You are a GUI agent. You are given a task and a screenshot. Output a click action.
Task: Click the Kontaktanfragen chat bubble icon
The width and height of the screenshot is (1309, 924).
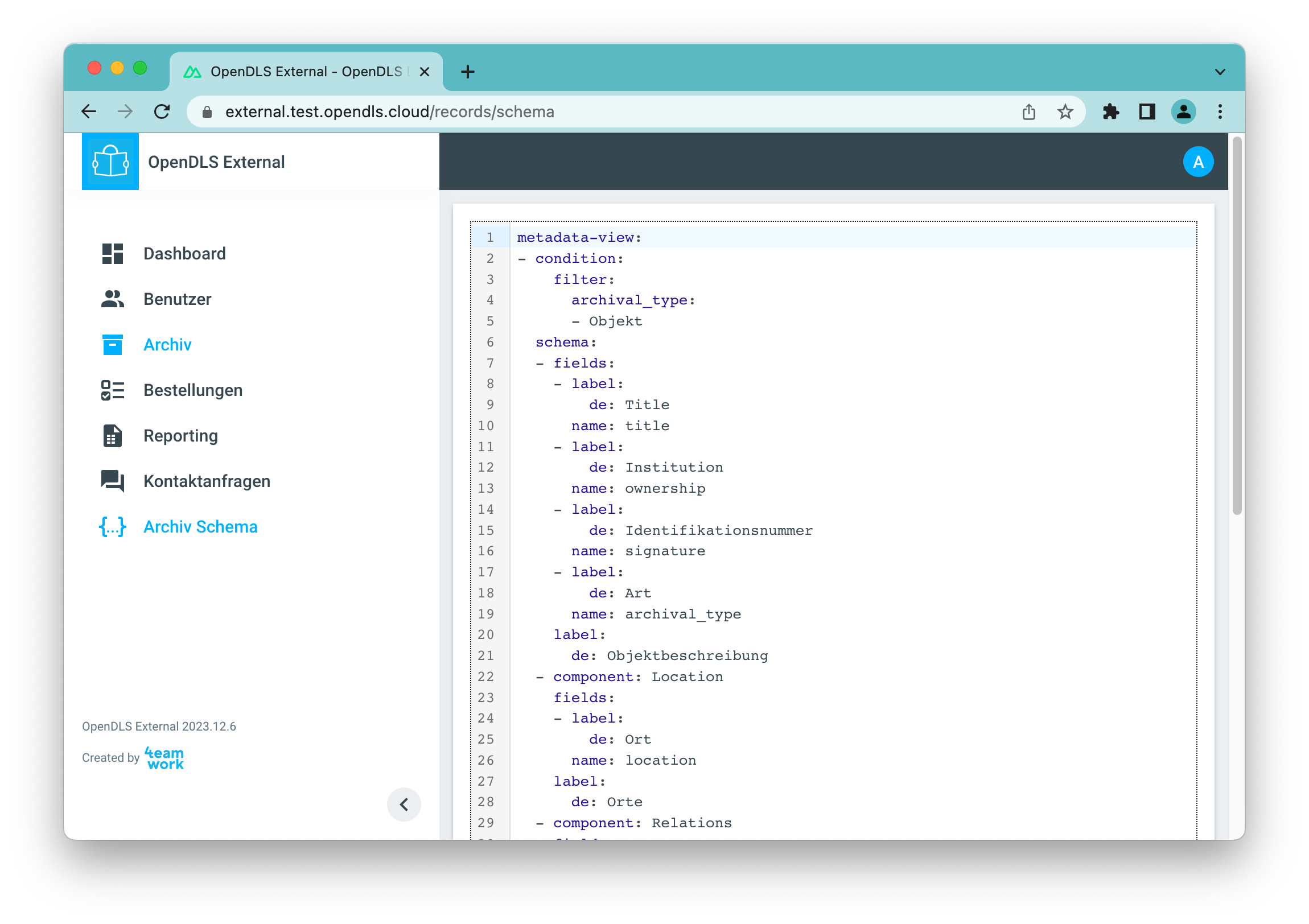point(112,482)
